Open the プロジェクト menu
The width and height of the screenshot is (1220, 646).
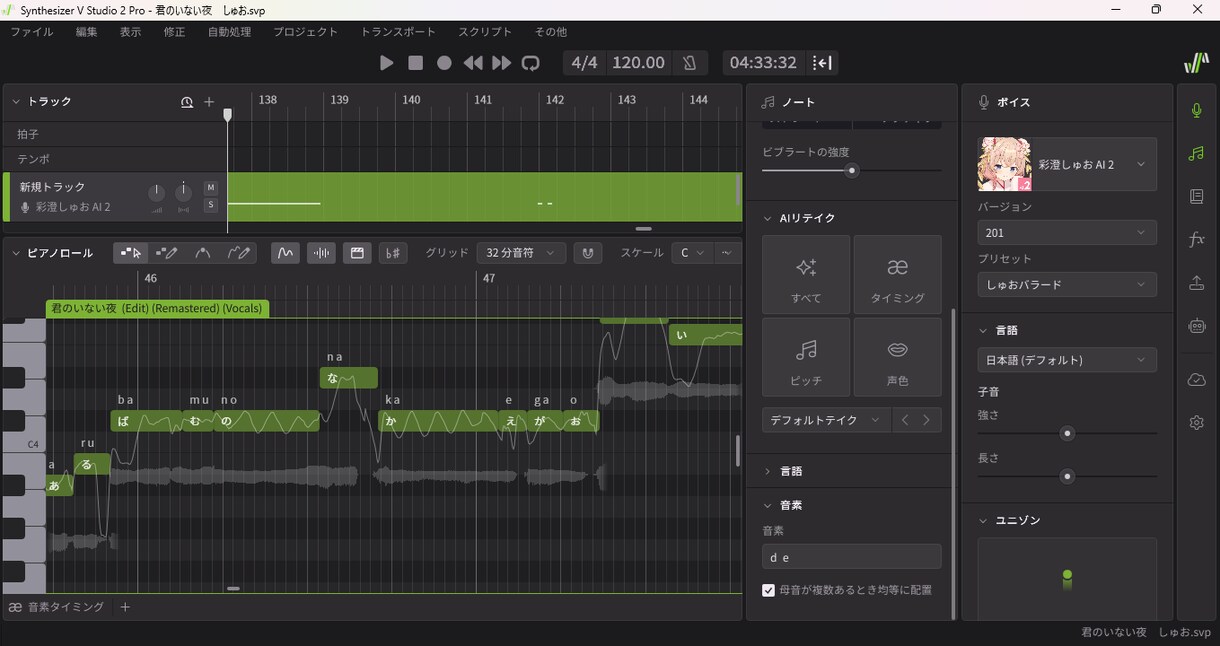tap(305, 32)
